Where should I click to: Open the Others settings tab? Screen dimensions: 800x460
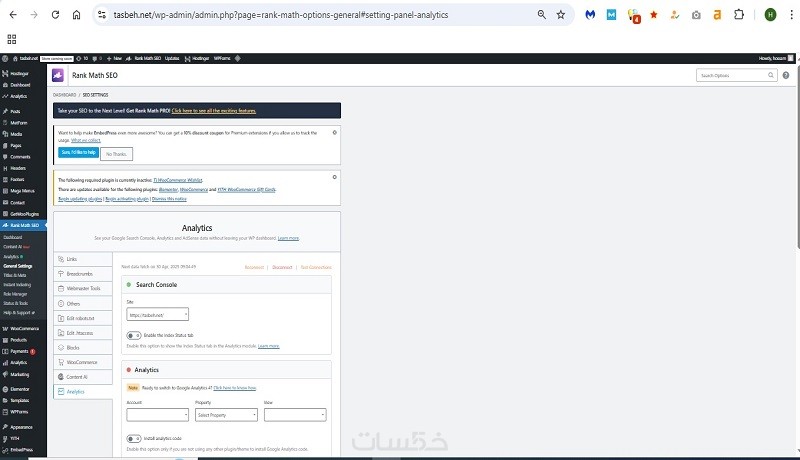click(83, 303)
